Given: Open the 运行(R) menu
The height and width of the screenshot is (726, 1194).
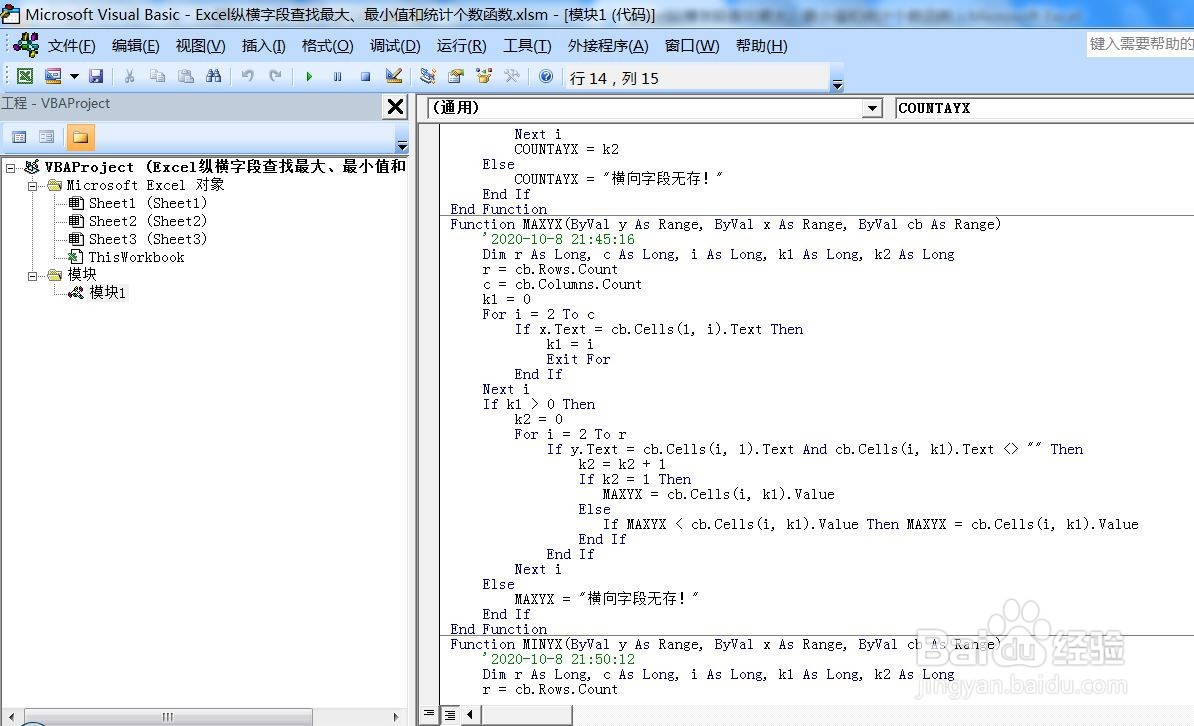Looking at the screenshot, I should click(x=461, y=46).
